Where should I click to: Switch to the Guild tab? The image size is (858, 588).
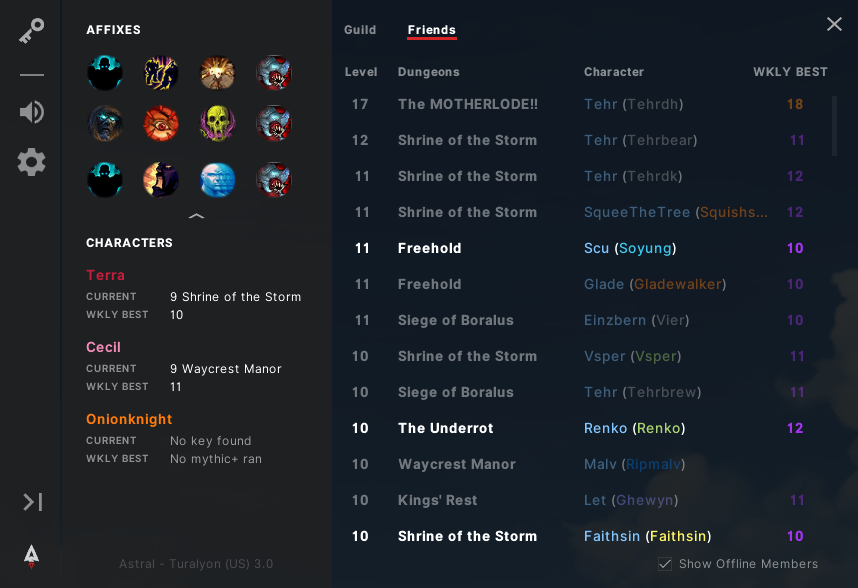[x=360, y=30]
